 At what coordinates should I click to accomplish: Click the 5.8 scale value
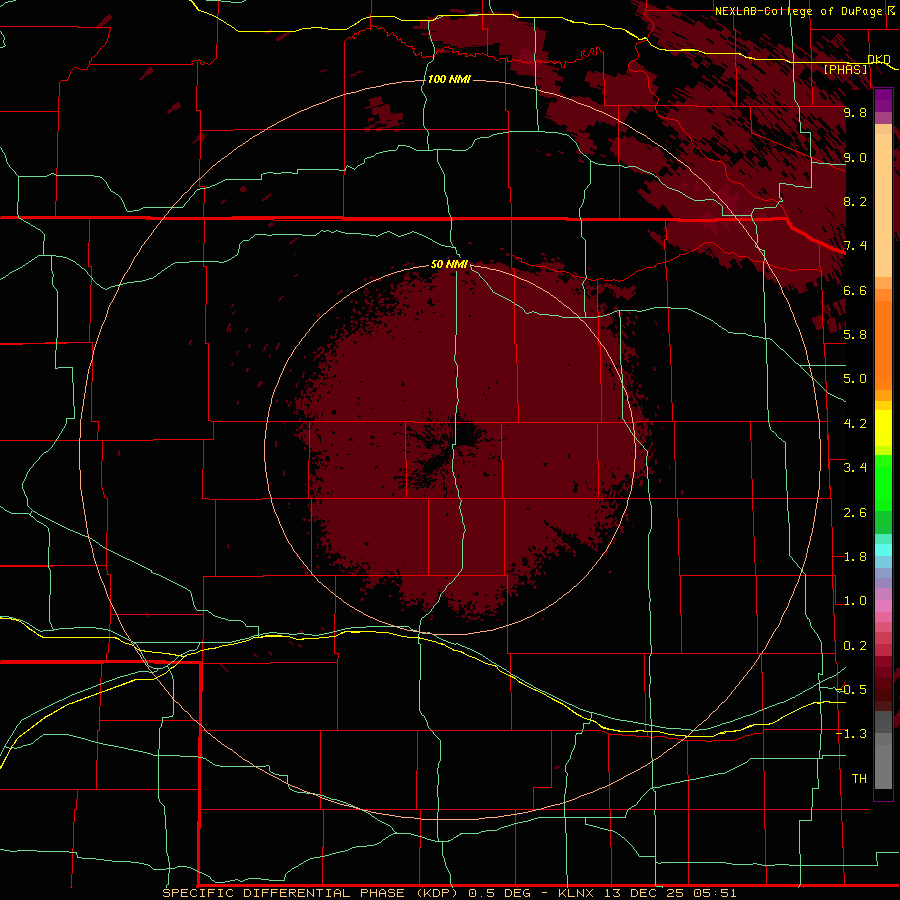pyautogui.click(x=855, y=335)
